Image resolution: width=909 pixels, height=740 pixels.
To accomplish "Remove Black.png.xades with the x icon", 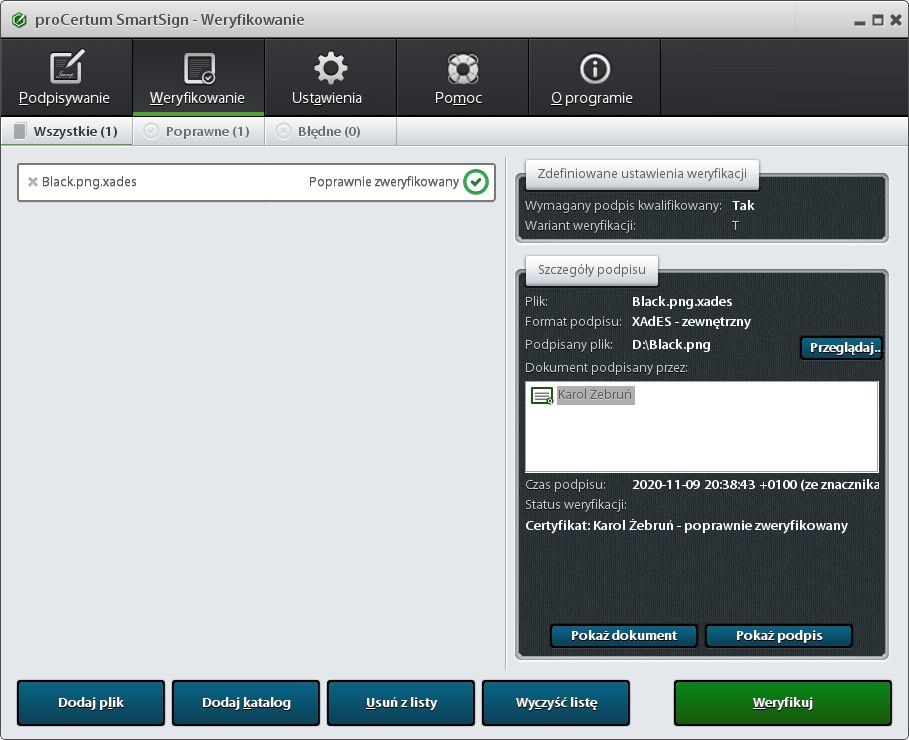I will [32, 182].
